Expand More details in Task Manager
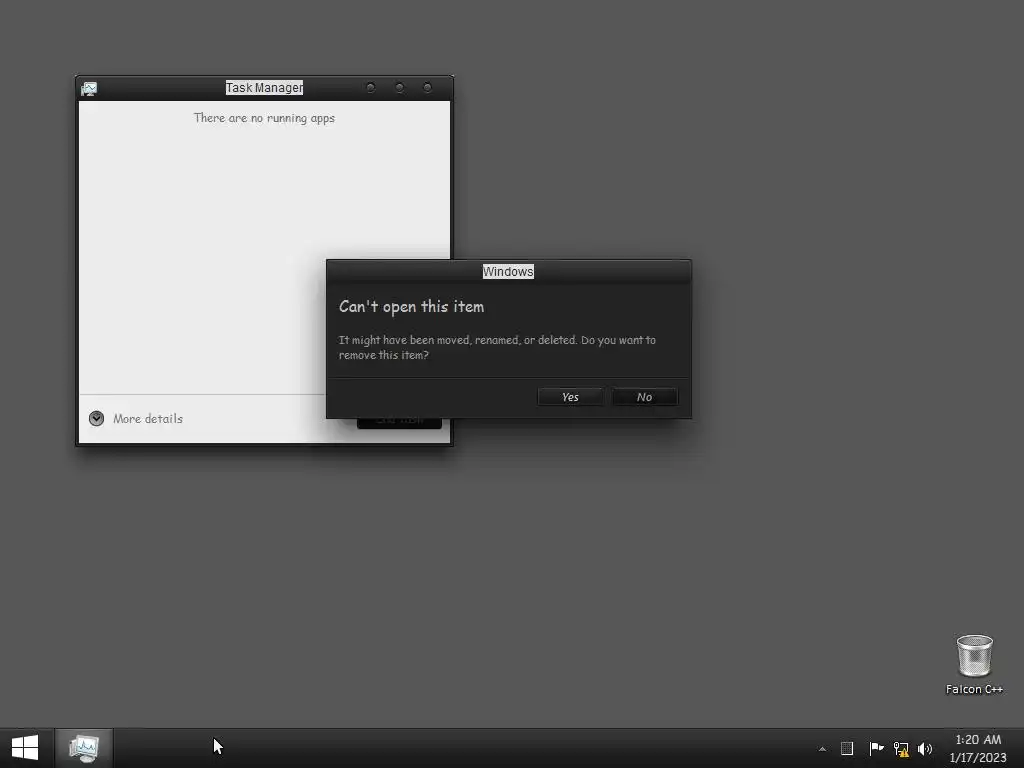This screenshot has width=1024, height=768. pos(136,419)
